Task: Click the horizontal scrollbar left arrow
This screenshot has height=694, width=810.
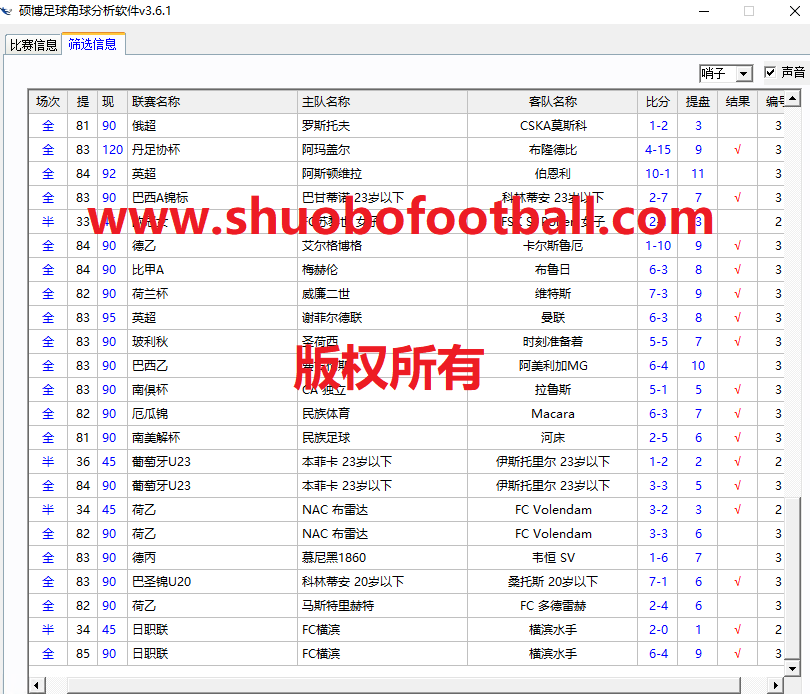Action: point(37,685)
